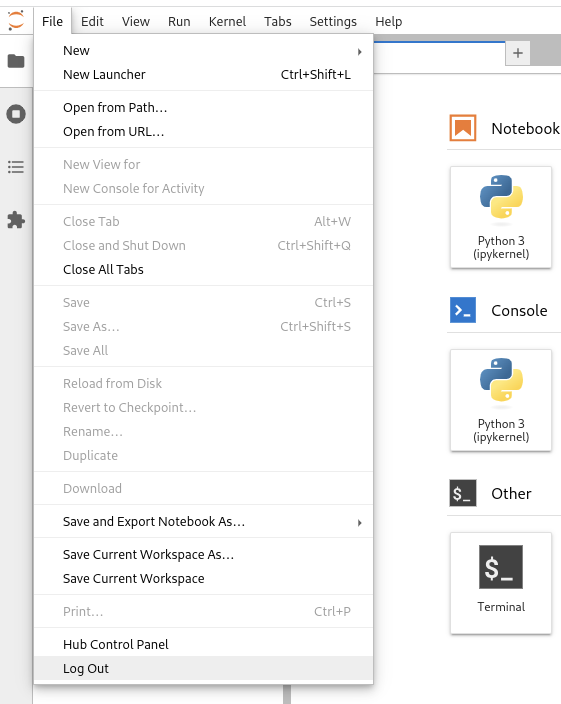Show the Table of Contents sidebar icon

(x=16, y=167)
